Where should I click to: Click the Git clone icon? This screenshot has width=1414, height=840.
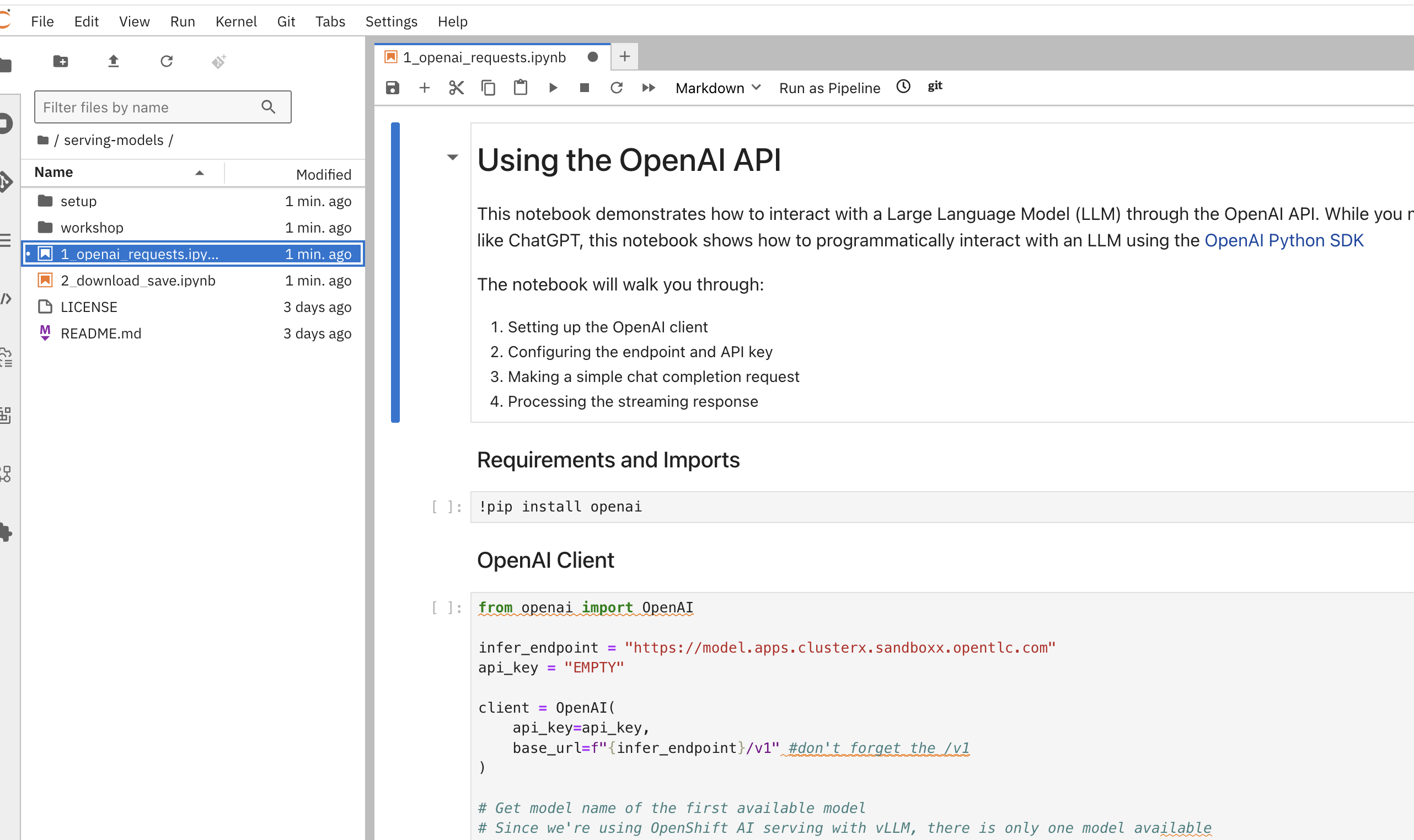(218, 61)
